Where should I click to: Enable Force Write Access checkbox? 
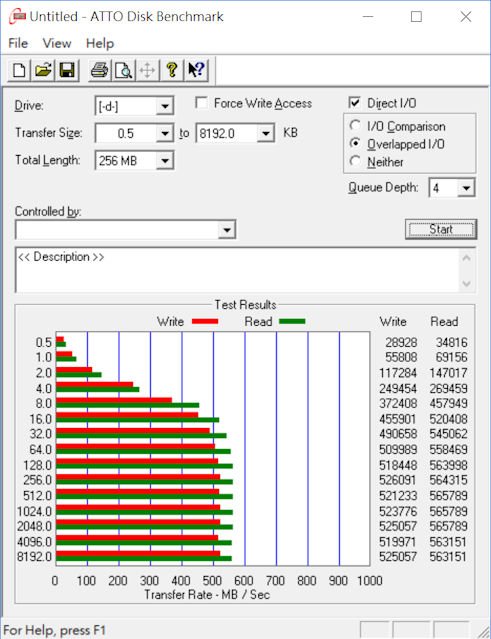coord(201,103)
